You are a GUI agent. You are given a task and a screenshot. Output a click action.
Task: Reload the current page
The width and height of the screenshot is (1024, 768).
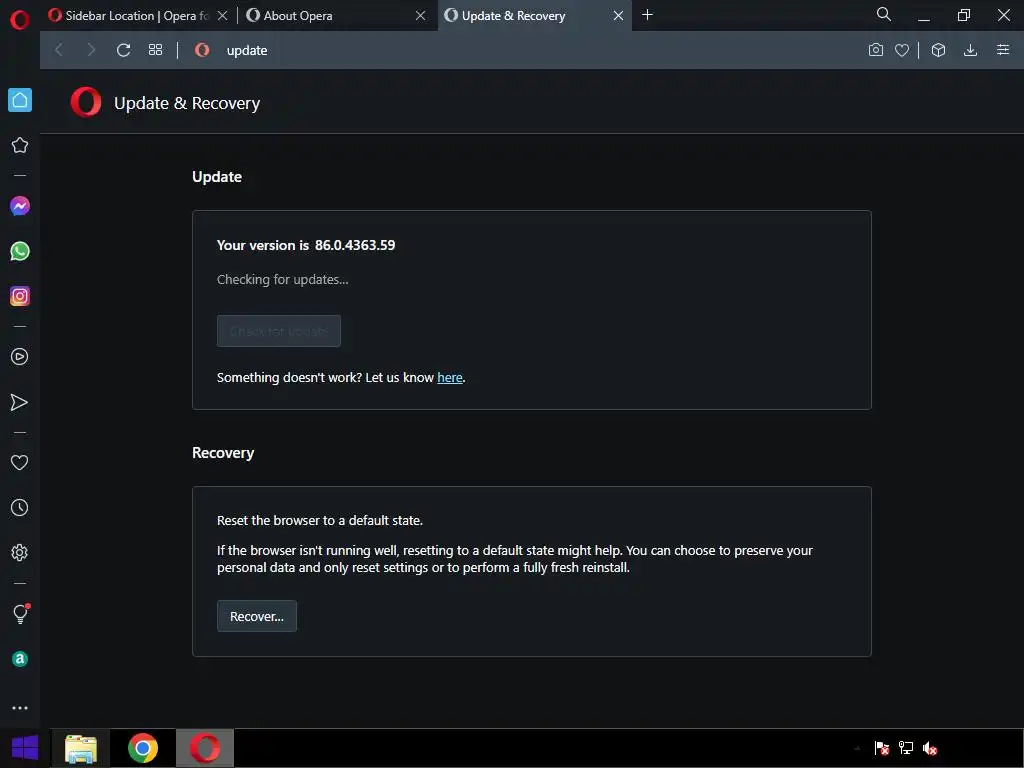click(x=123, y=50)
